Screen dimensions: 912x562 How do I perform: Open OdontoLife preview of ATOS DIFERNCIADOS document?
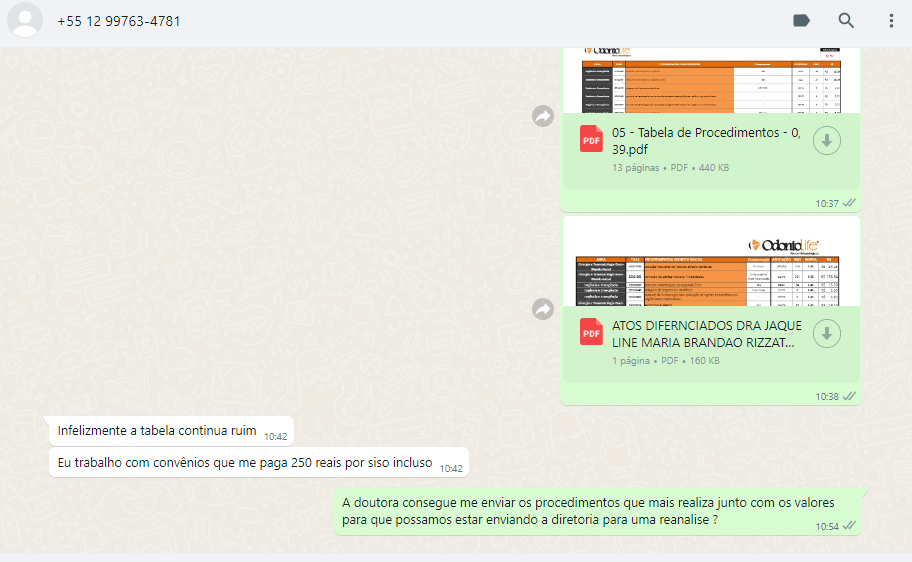711,262
